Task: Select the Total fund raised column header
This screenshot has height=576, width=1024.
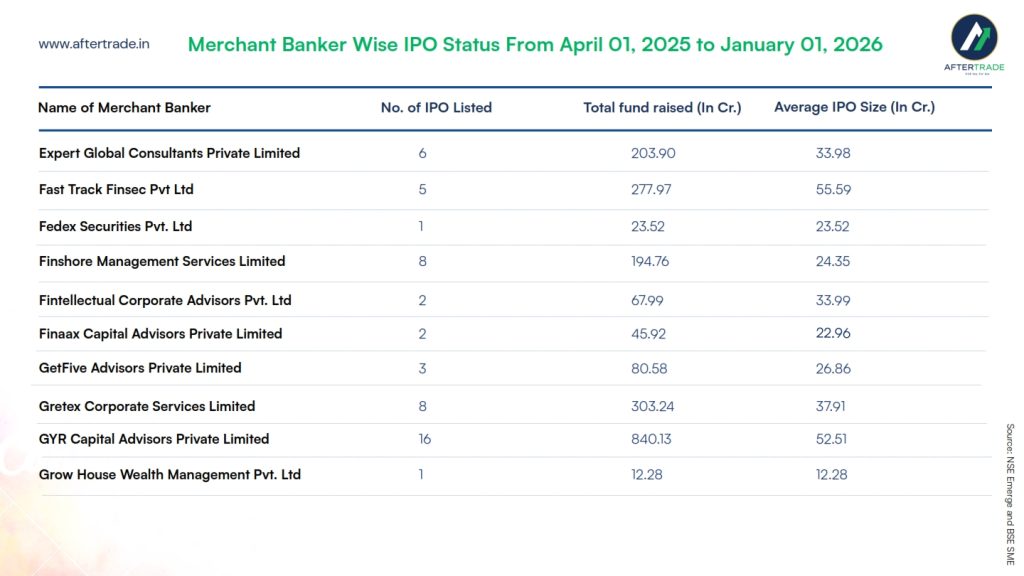Action: pos(662,107)
